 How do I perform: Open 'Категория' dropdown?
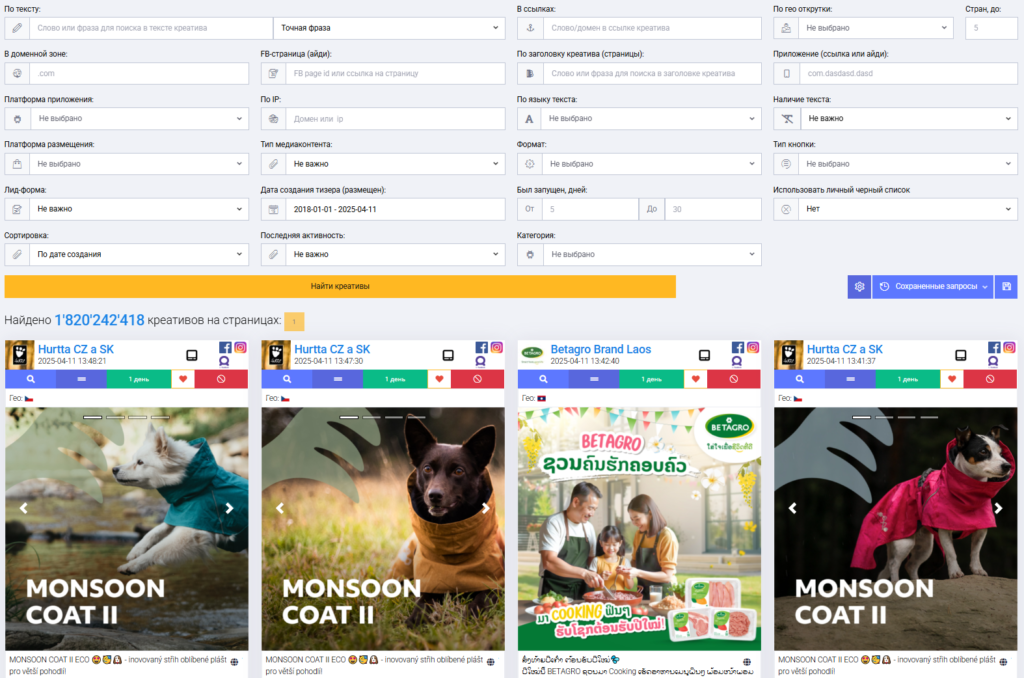click(x=651, y=254)
